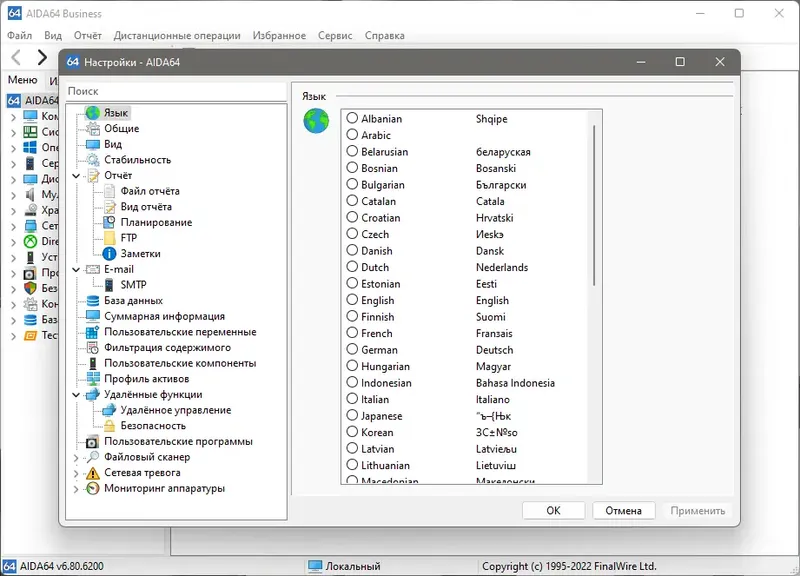Image resolution: width=800 pixels, height=576 pixels.
Task: Open the Избранное menu
Action: [x=279, y=35]
